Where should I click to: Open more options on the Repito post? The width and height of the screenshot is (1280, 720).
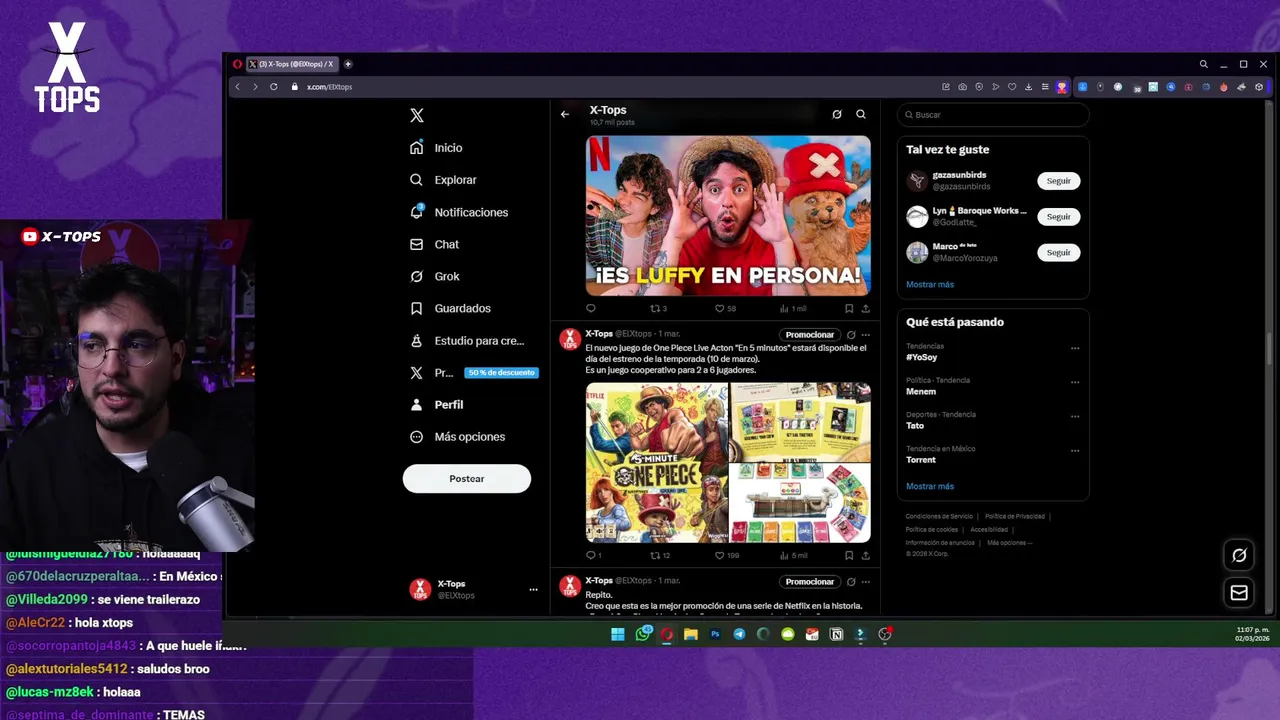(x=866, y=581)
